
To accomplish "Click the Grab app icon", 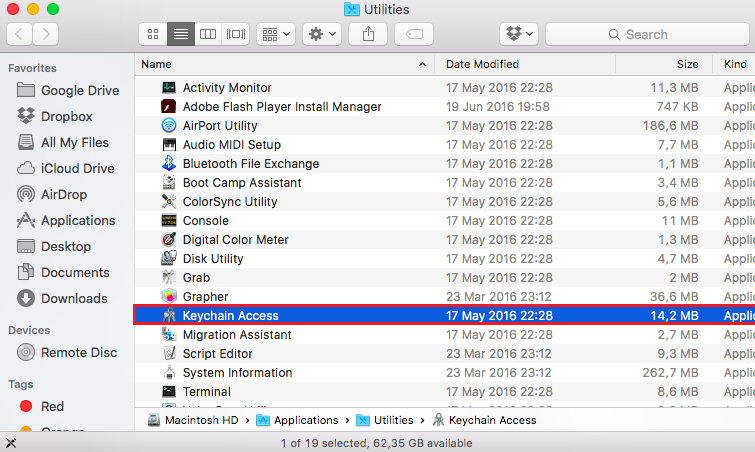I will [x=169, y=278].
